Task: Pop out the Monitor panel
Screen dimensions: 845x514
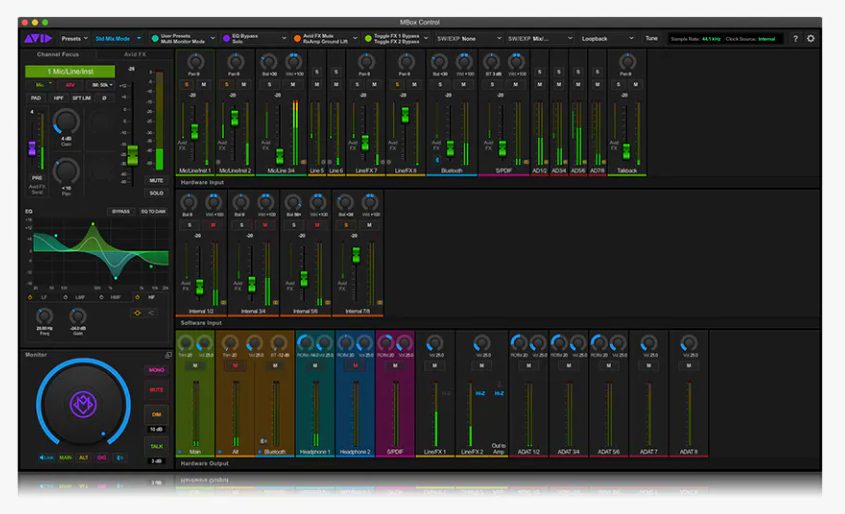Action: pos(168,355)
